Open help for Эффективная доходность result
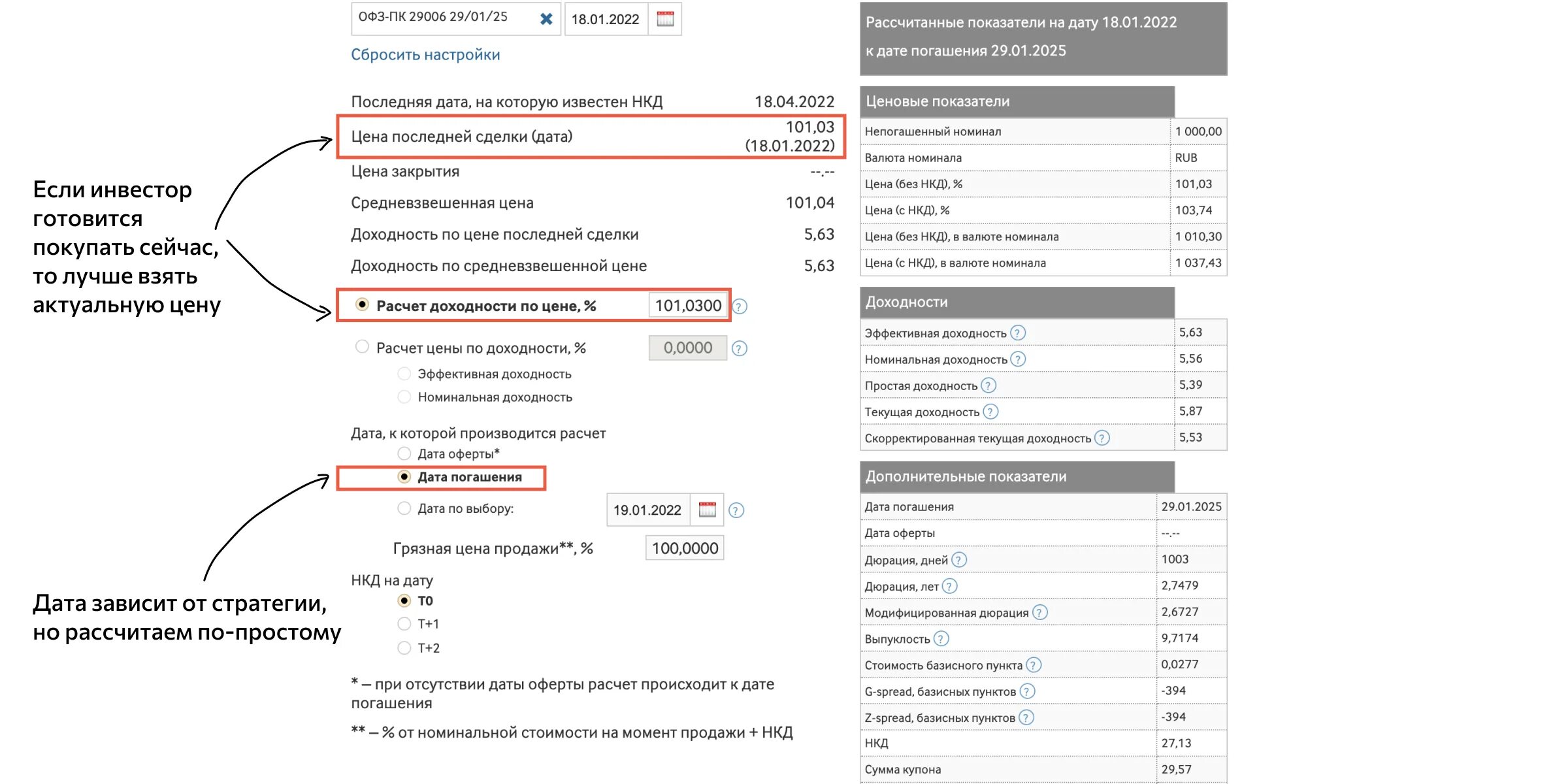The height and width of the screenshot is (784, 1568). [1018, 333]
